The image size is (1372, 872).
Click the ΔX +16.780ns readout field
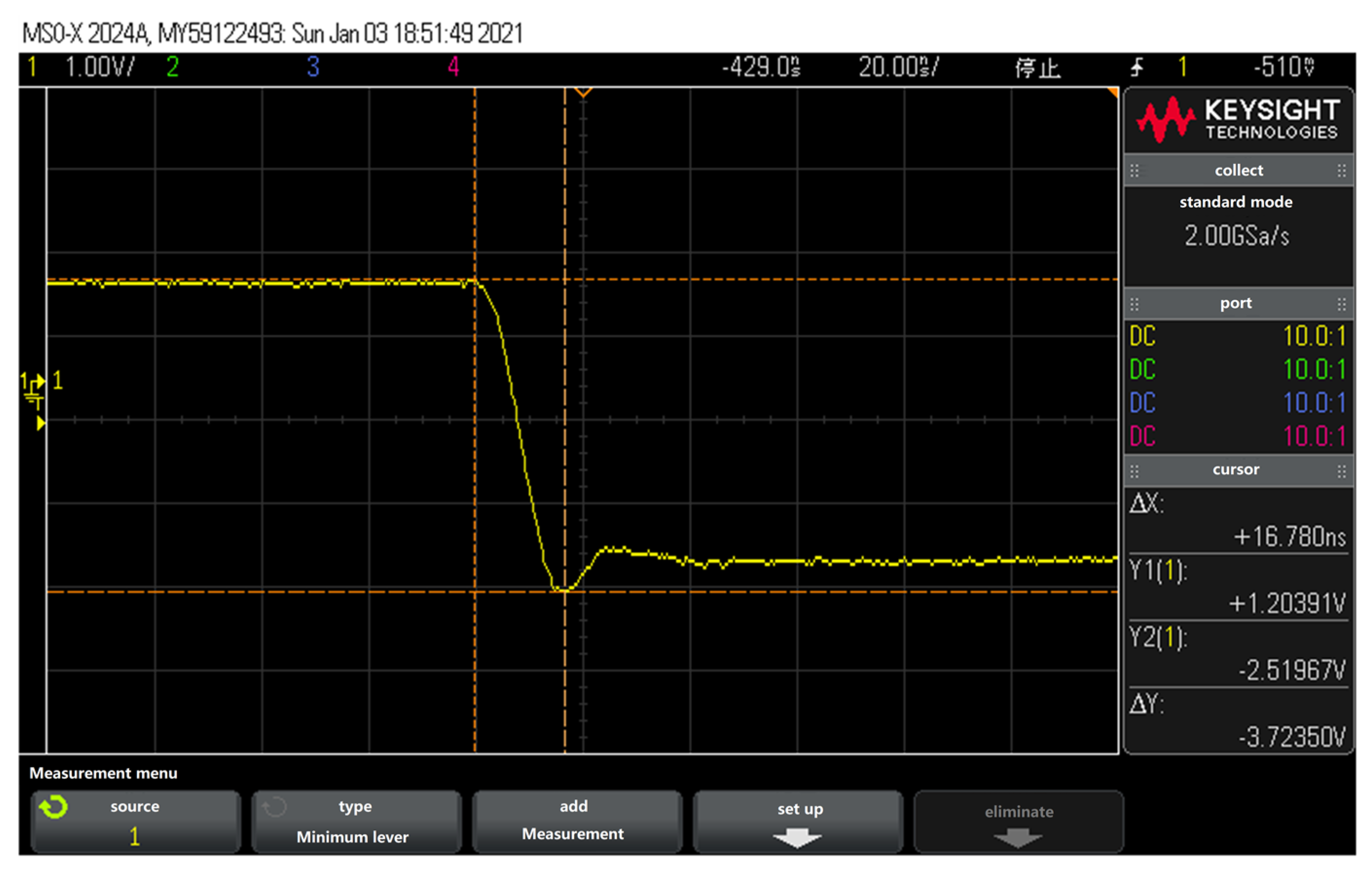[x=1236, y=521]
